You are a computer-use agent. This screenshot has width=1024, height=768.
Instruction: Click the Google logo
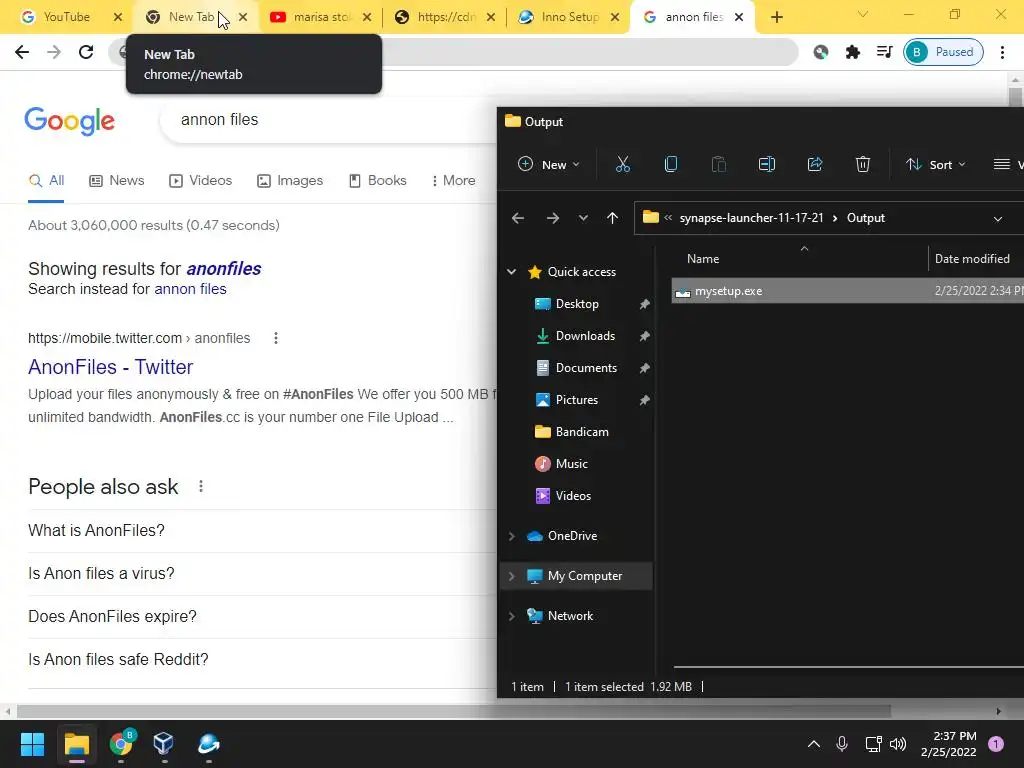pyautogui.click(x=69, y=121)
